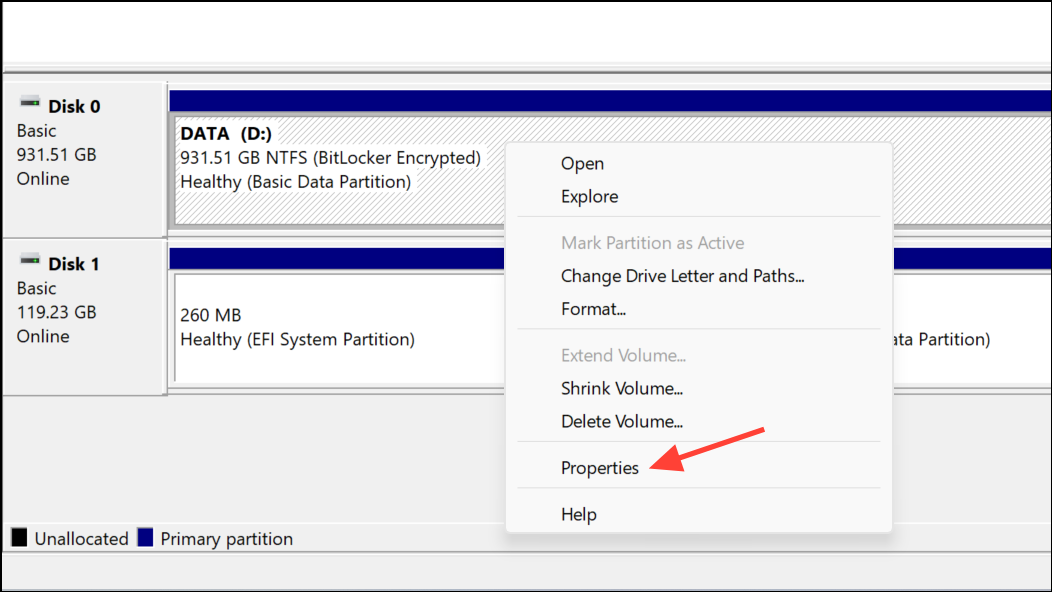Image resolution: width=1052 pixels, height=592 pixels.
Task: Click the black Unallocated legend swatch
Action: click(x=19, y=538)
